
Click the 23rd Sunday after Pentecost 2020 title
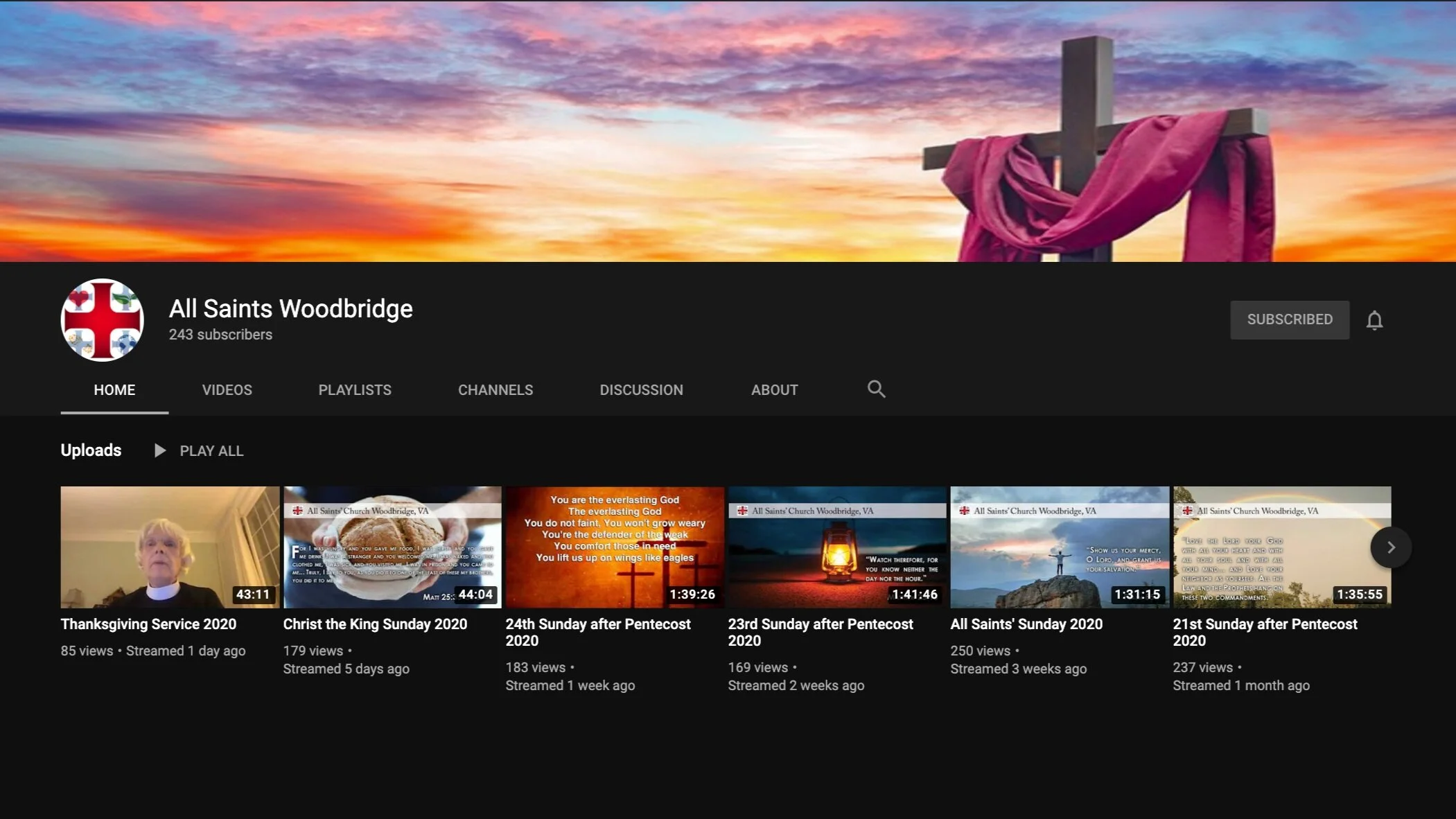click(x=821, y=633)
